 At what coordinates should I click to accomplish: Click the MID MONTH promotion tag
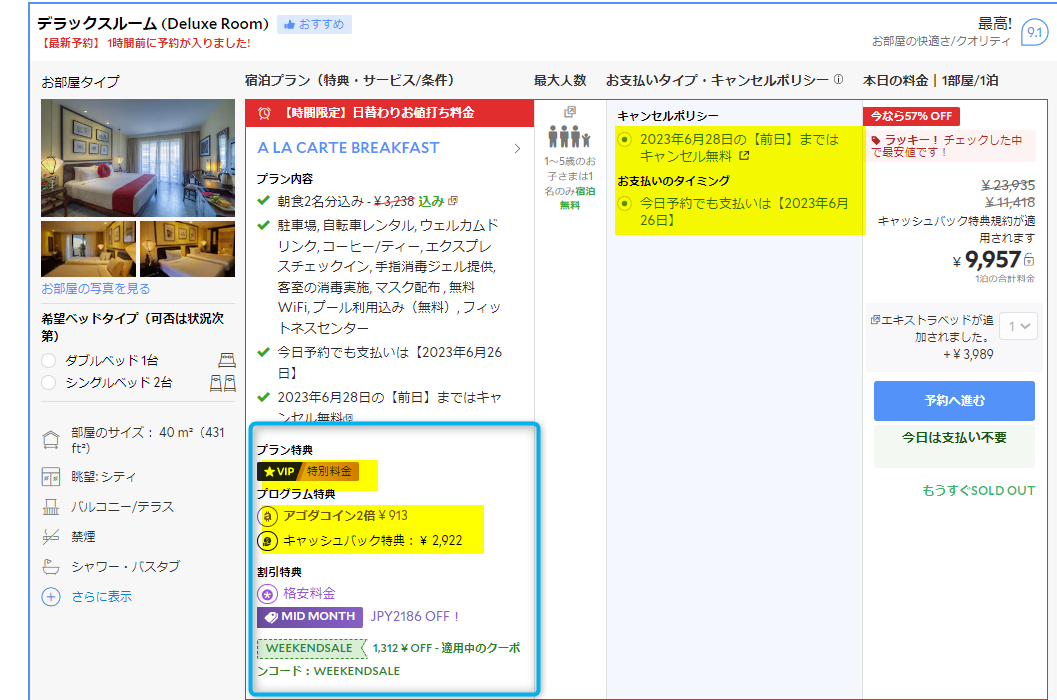coord(310,617)
